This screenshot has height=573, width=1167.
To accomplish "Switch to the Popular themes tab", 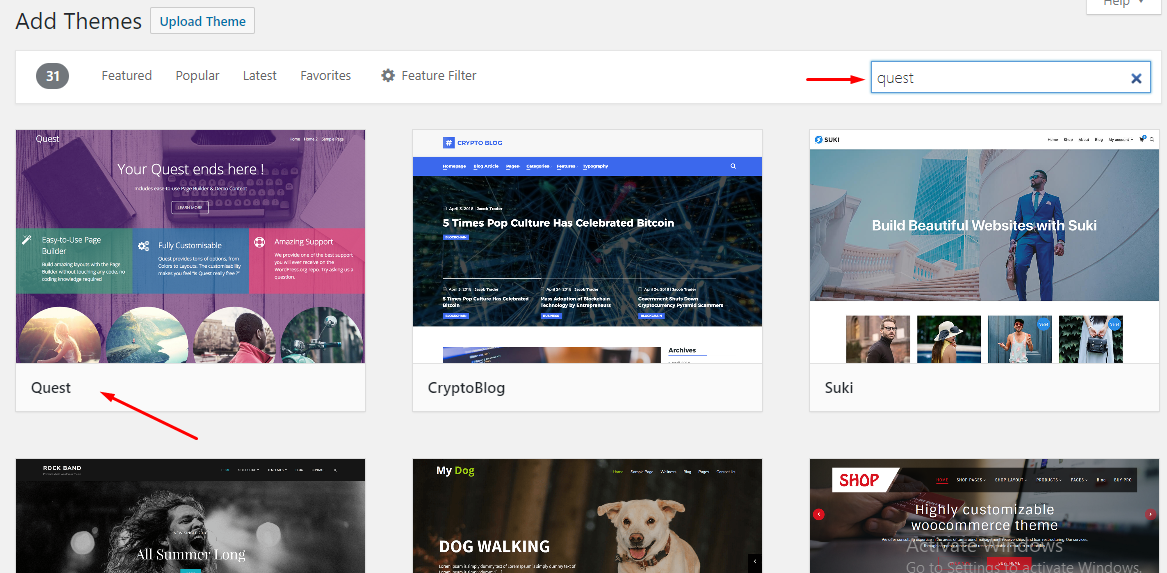I will (x=197, y=76).
